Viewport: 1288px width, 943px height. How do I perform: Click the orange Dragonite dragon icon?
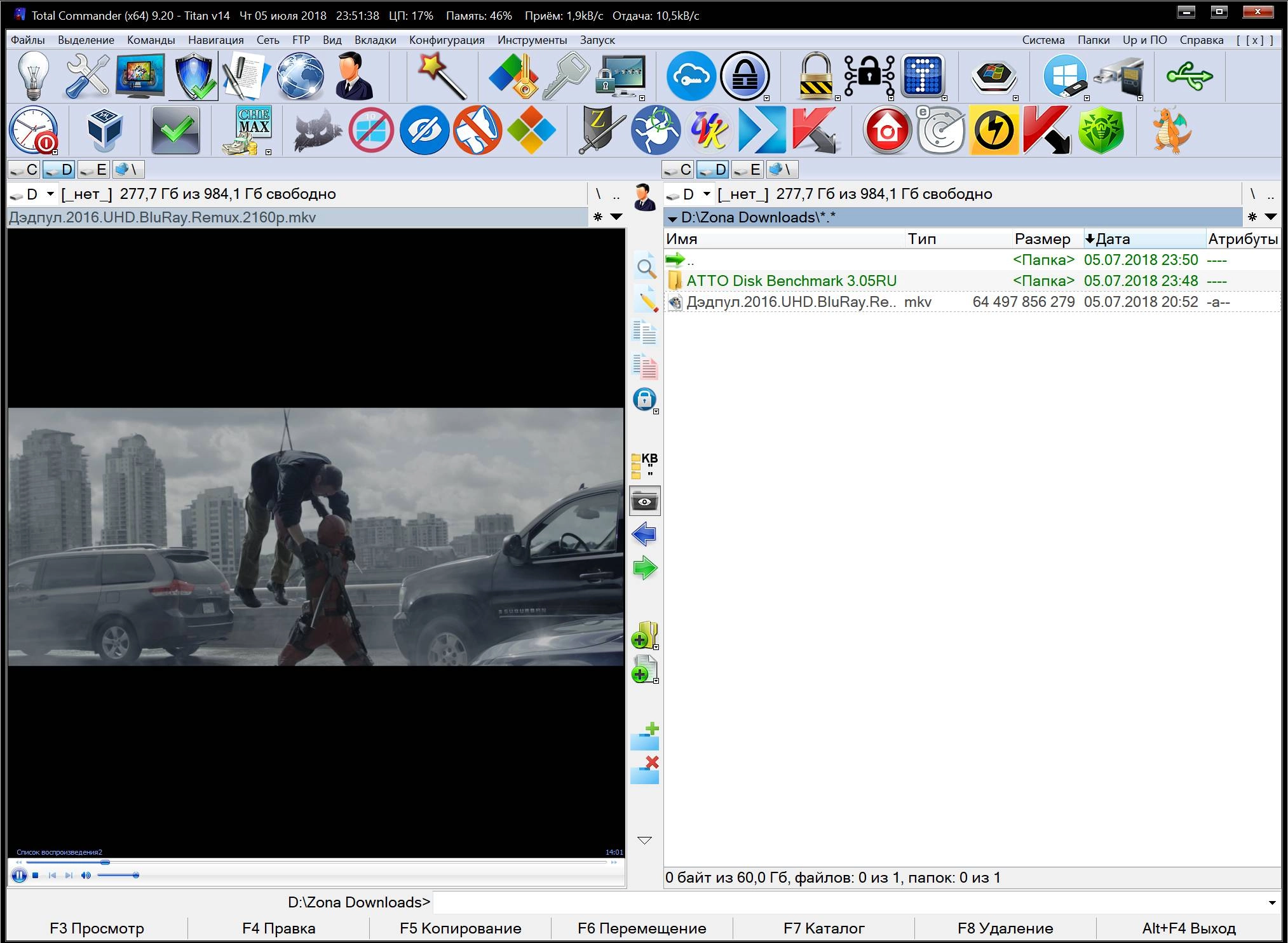(1172, 130)
